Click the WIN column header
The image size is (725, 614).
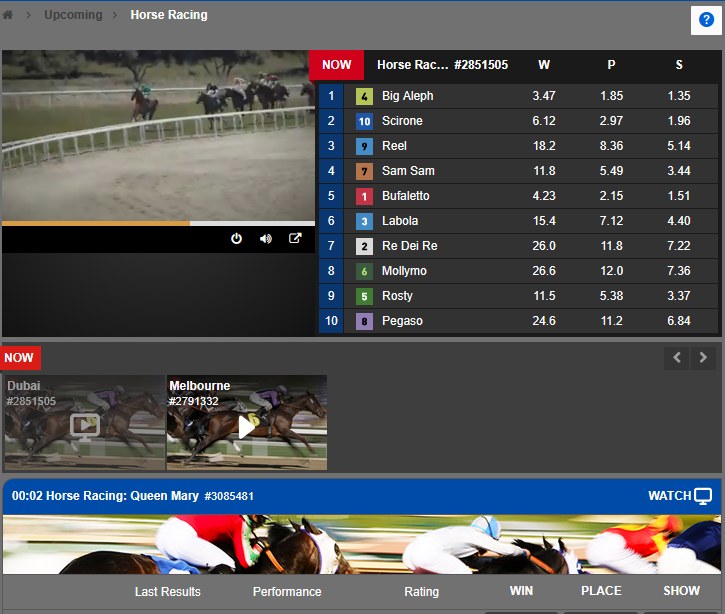click(x=521, y=591)
